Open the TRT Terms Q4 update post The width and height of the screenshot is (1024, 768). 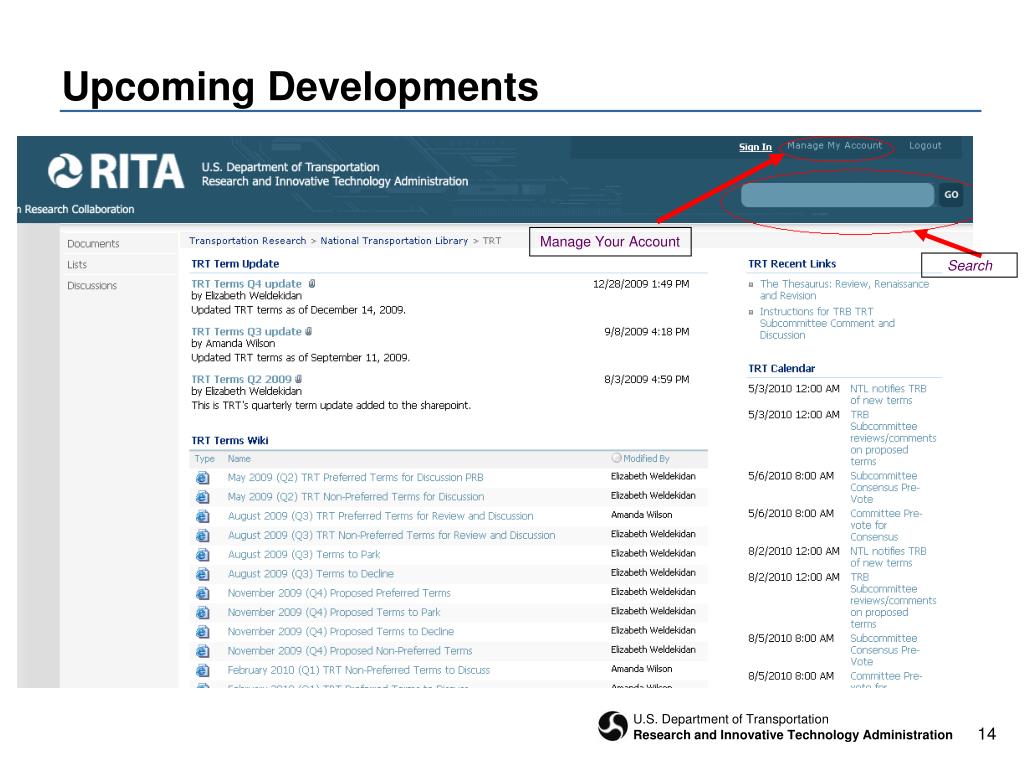(x=246, y=283)
